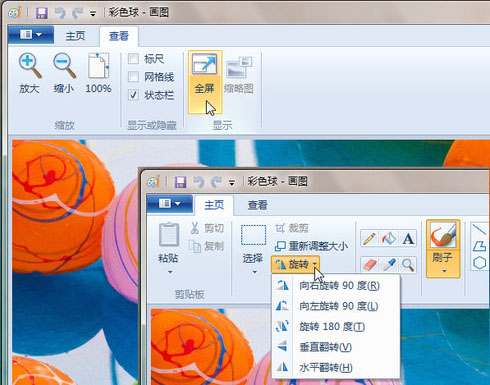Viewport: 490px width, 385px height.
Task: Pick the polygon shape in shapes gallery
Action: tap(479, 246)
